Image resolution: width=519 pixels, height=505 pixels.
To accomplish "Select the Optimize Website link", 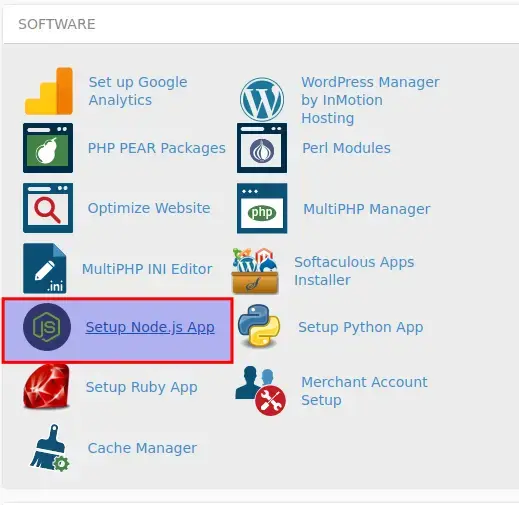I will [x=149, y=208].
